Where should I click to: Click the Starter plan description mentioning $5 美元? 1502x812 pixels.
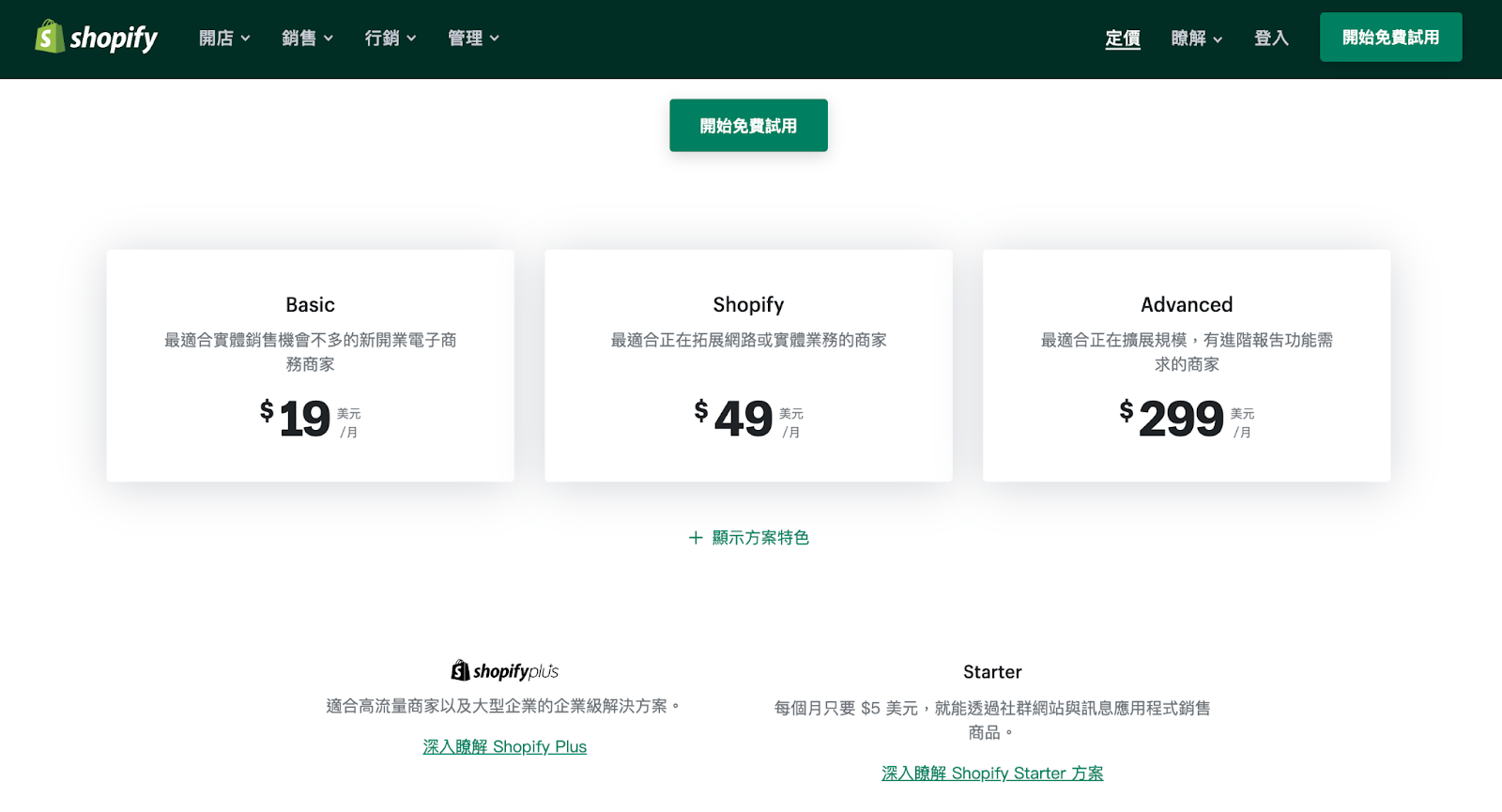point(992,720)
